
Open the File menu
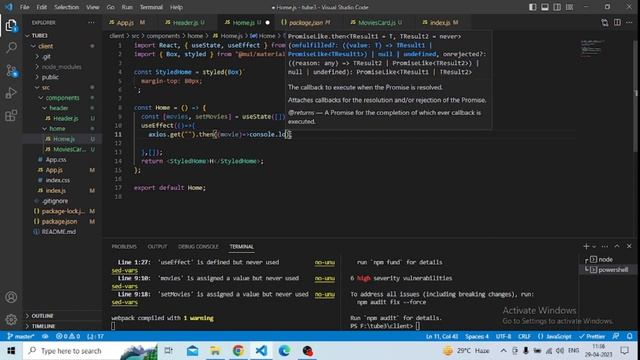(24, 7)
